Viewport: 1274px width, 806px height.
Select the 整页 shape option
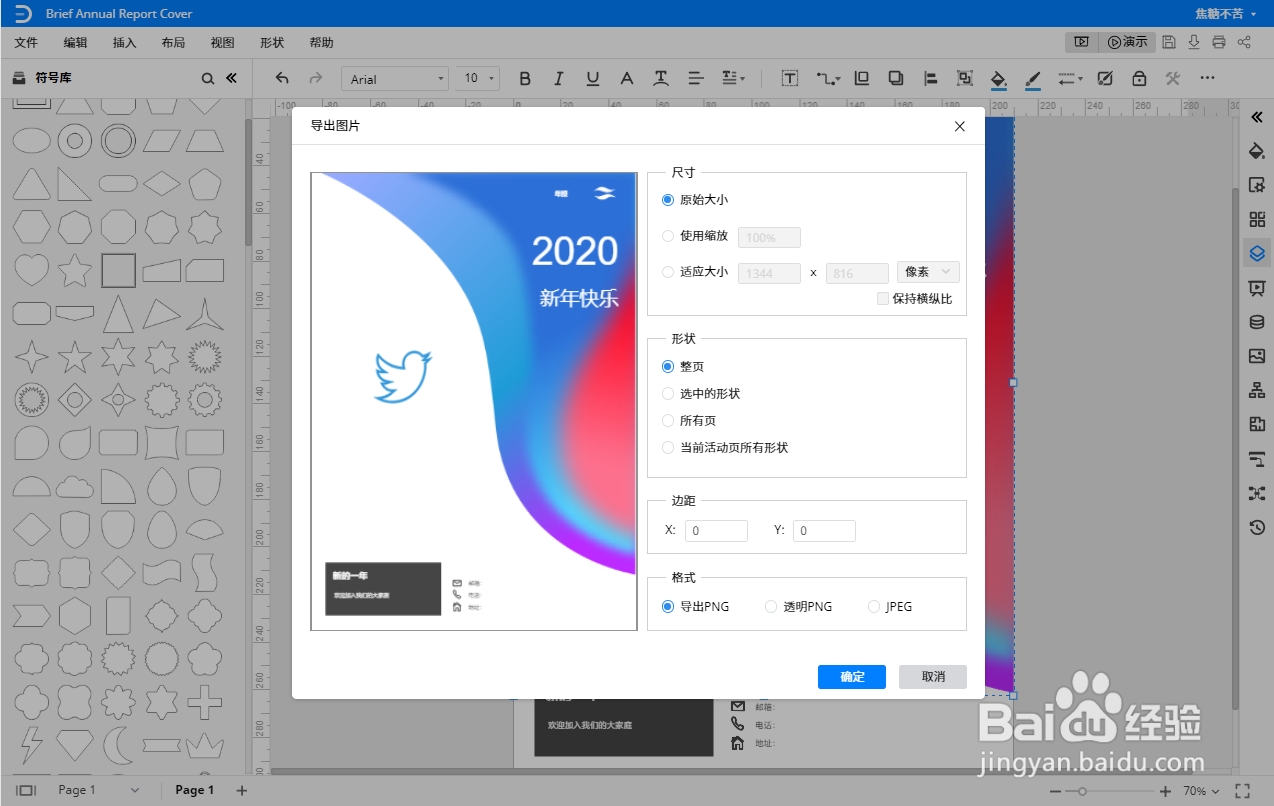(x=668, y=367)
